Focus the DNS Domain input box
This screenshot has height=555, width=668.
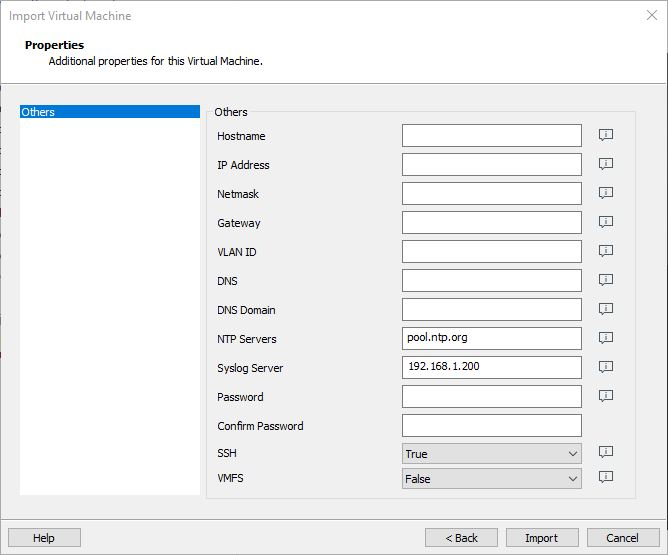[491, 310]
